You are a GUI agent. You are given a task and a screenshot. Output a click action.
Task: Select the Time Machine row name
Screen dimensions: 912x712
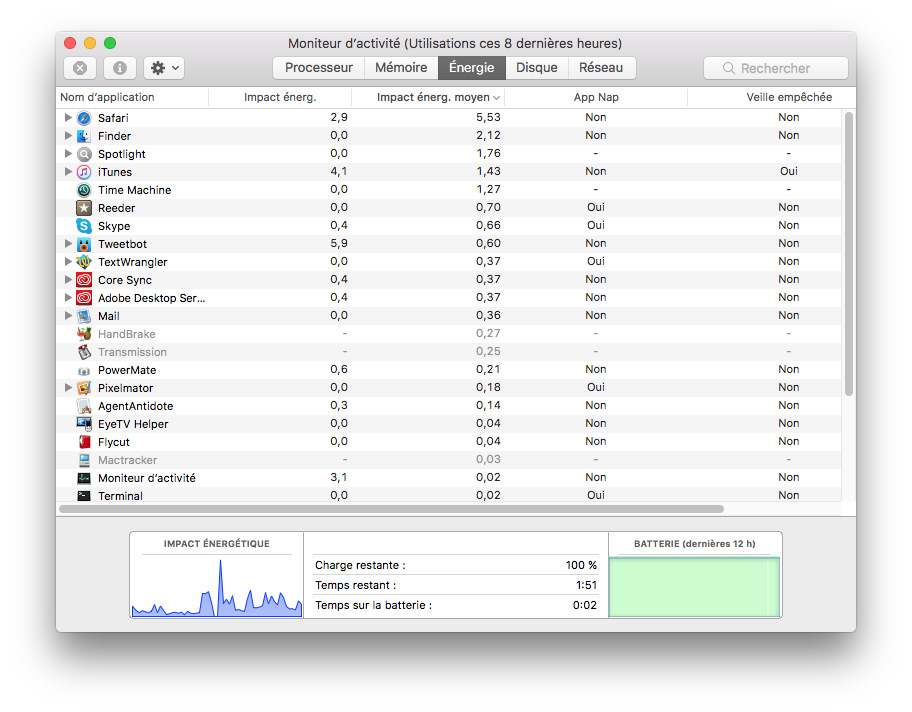(134, 190)
